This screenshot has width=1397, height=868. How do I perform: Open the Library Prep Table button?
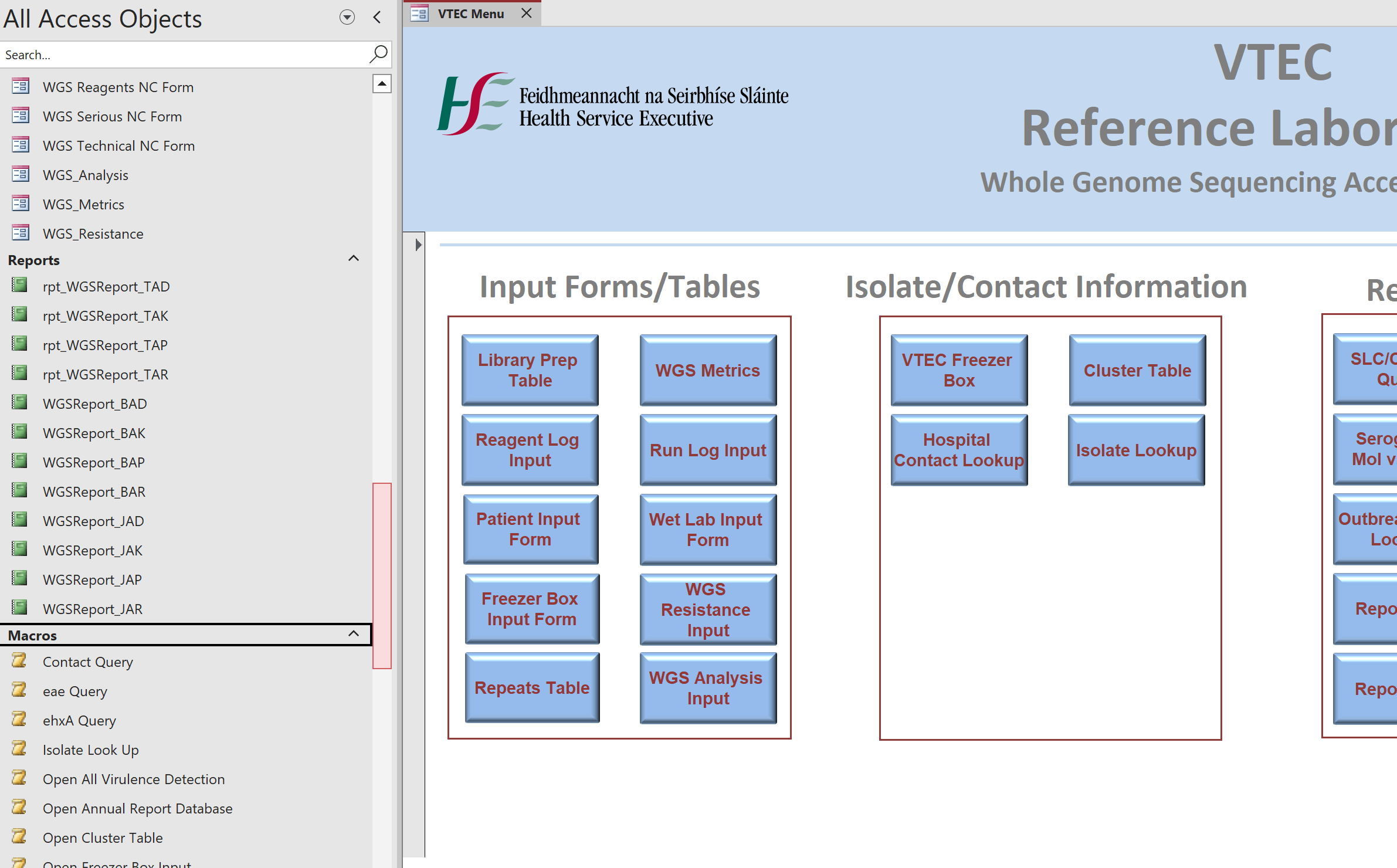530,370
